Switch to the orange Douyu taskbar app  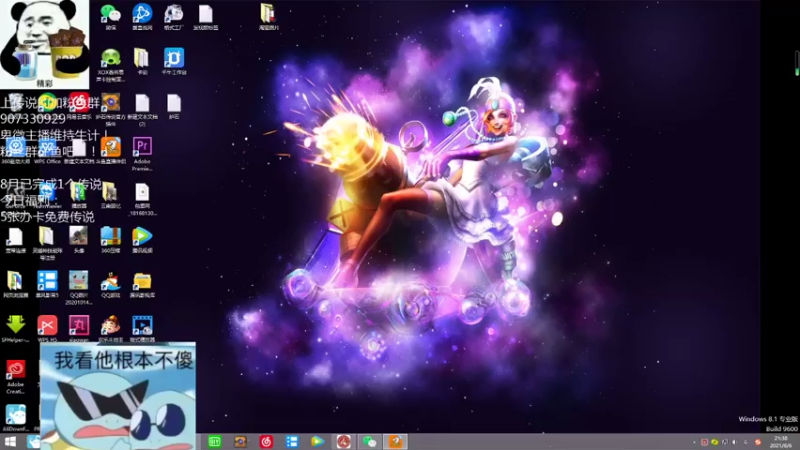tap(395, 442)
